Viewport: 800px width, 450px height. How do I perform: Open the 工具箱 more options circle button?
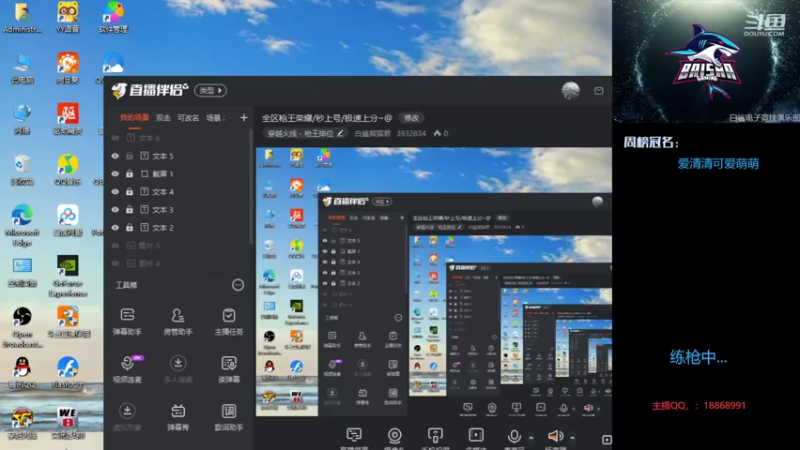tap(238, 285)
